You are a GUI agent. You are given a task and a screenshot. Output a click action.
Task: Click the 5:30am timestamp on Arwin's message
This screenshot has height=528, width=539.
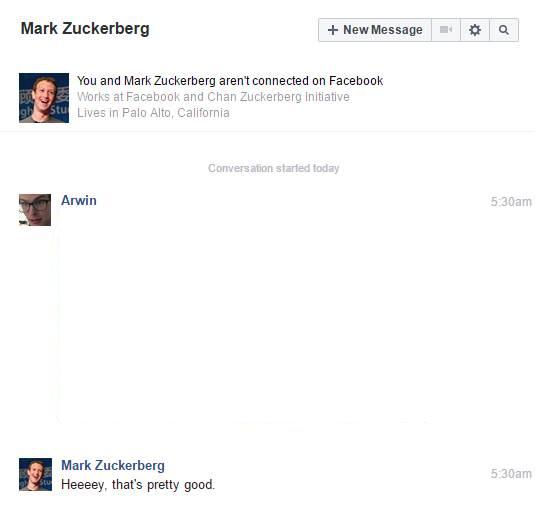[511, 202]
